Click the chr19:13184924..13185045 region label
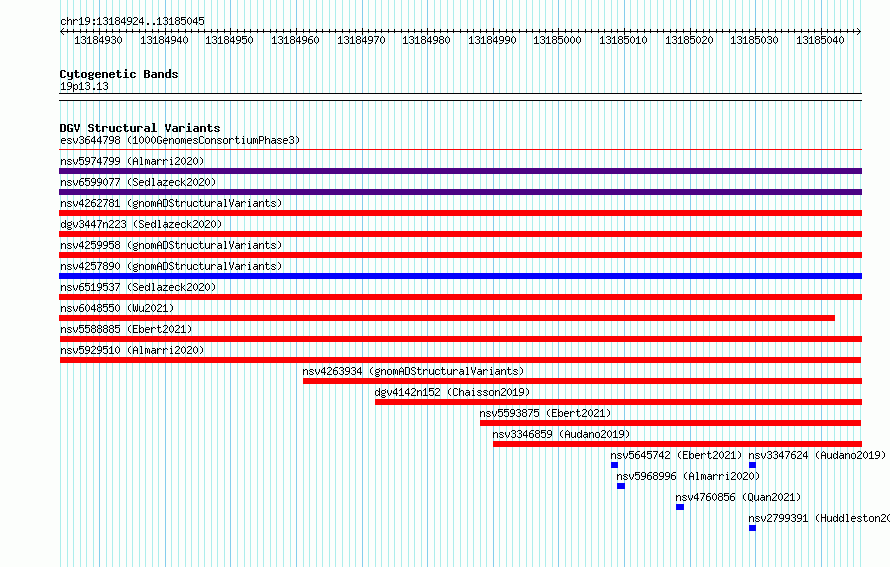Viewport: 890px width, 567px height. click(x=132, y=21)
